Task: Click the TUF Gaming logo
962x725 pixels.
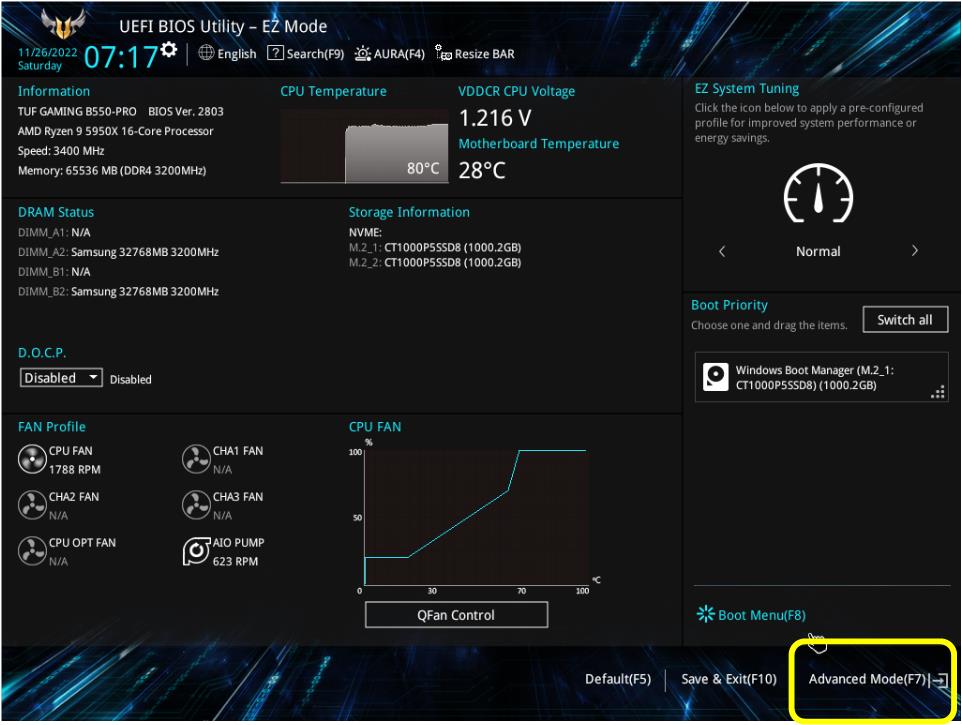Action: (x=63, y=23)
